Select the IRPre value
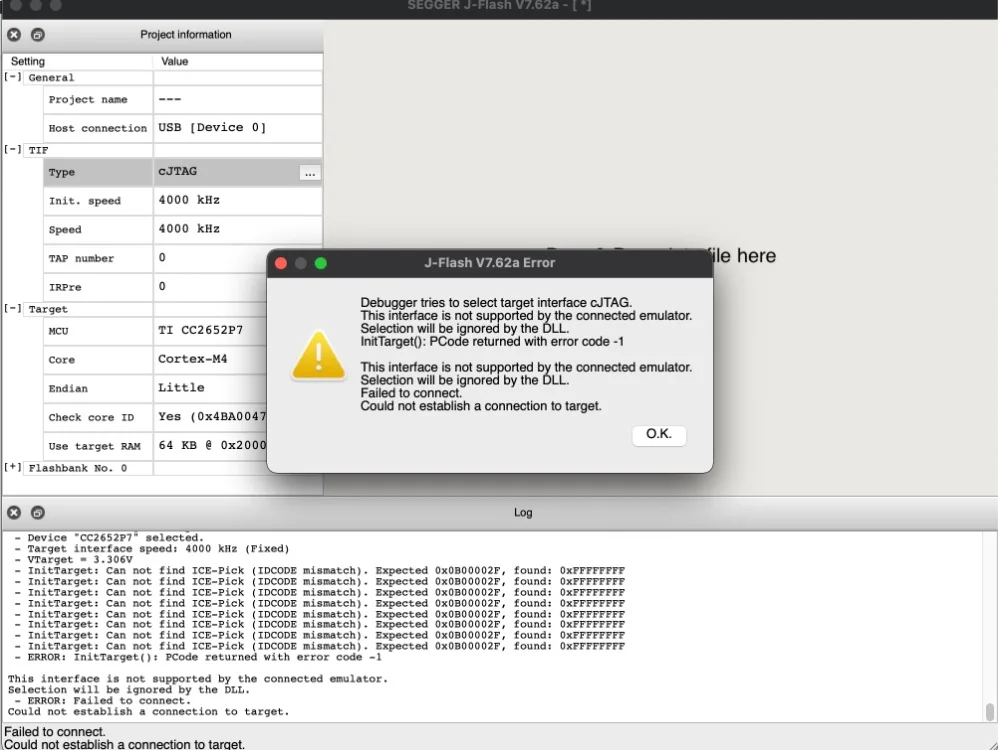Screen dimensions: 998x750 pos(211,287)
